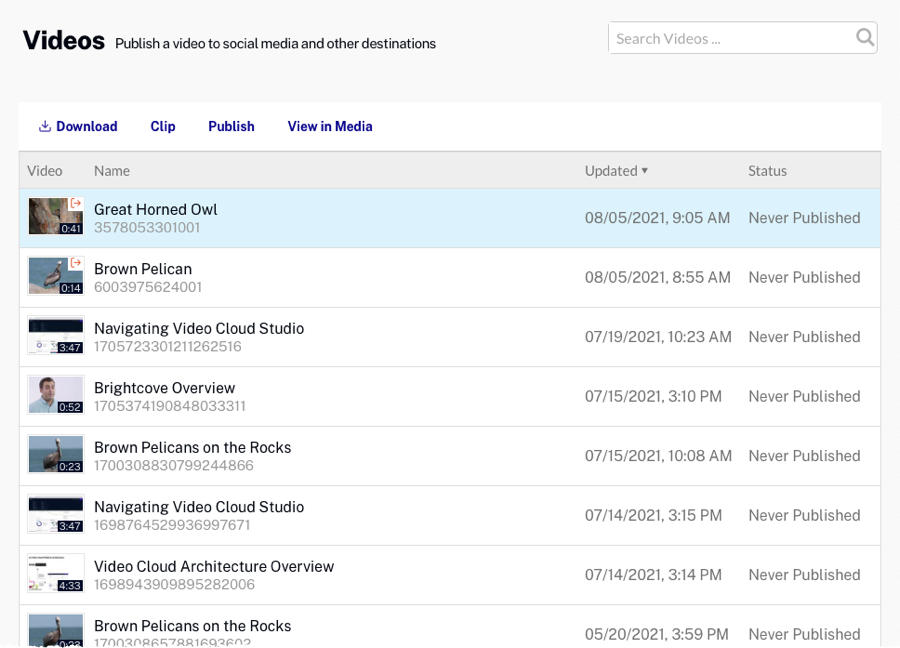Click the Download arrow icon

(44, 127)
